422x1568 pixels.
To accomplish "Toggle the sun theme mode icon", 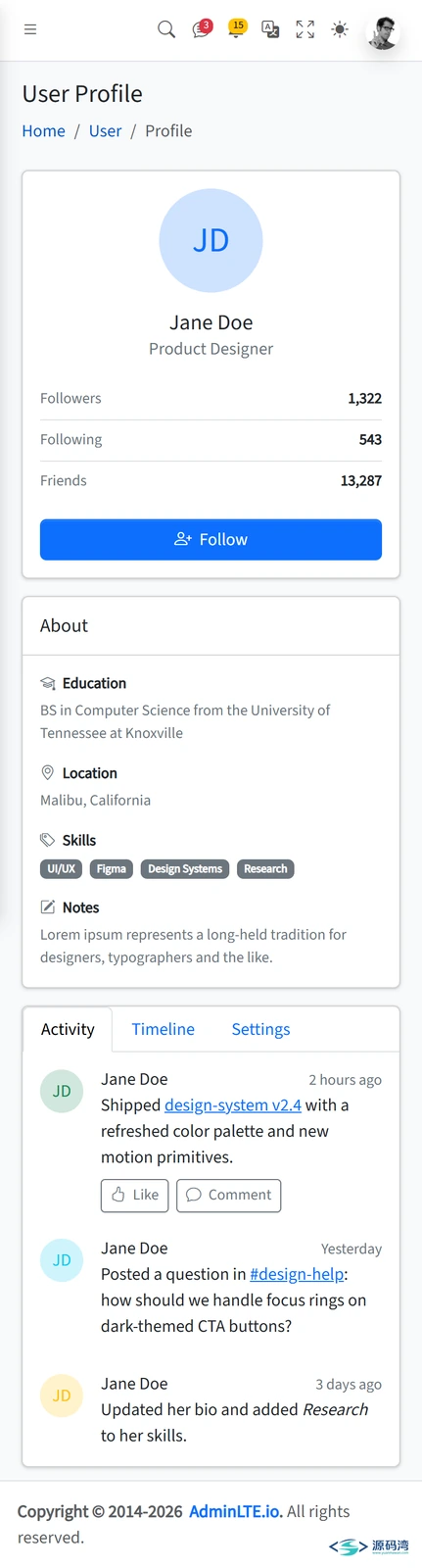I will coord(340,29).
